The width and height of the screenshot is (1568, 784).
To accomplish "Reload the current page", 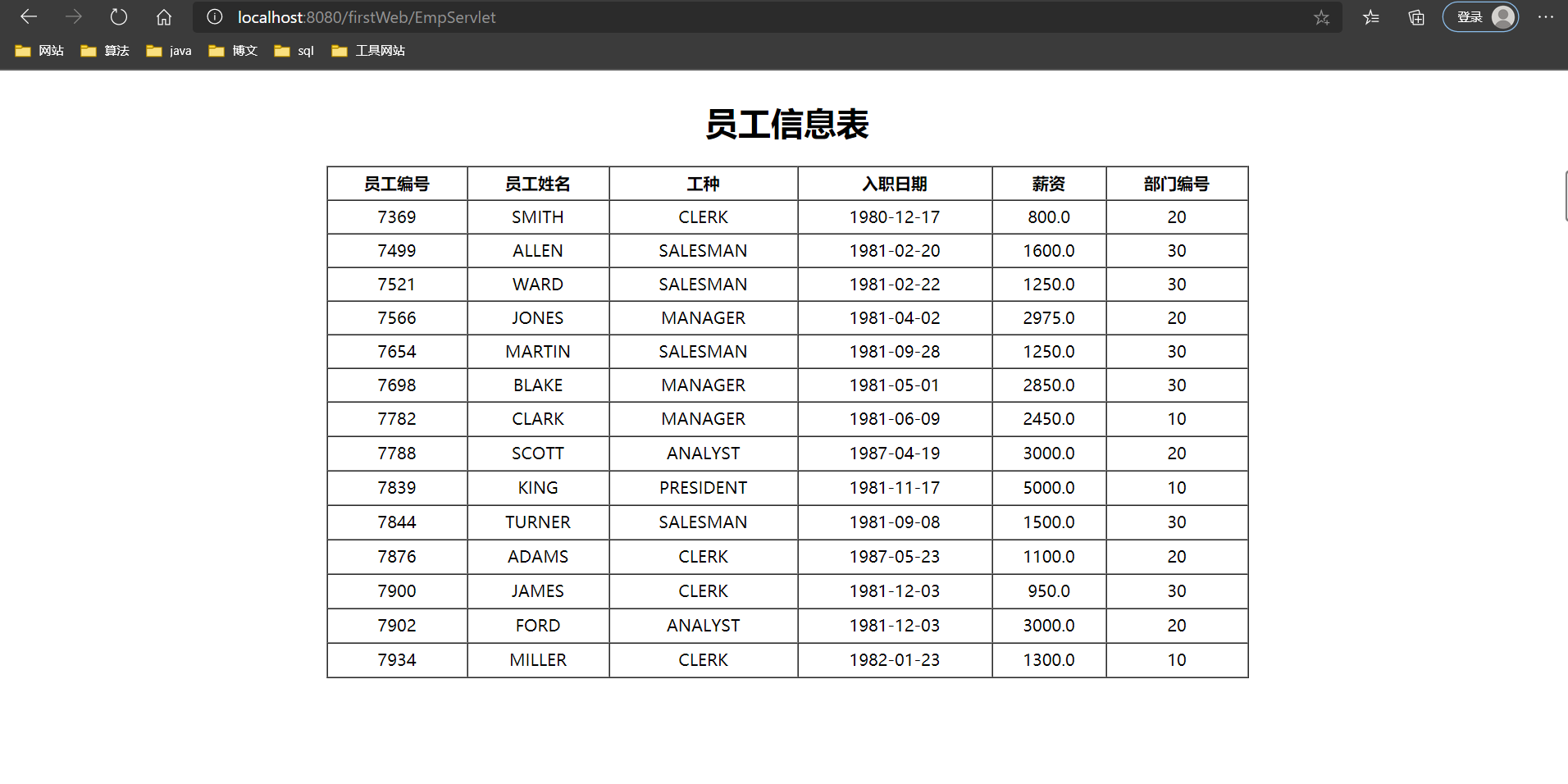I will (x=119, y=17).
